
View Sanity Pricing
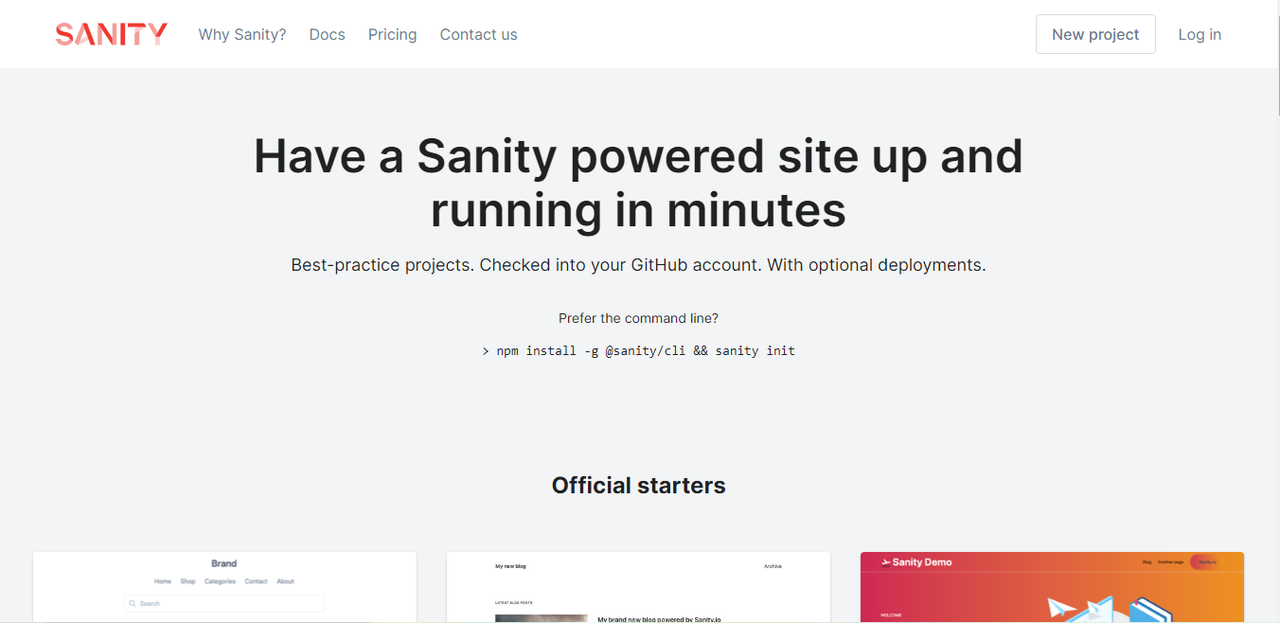coord(392,34)
